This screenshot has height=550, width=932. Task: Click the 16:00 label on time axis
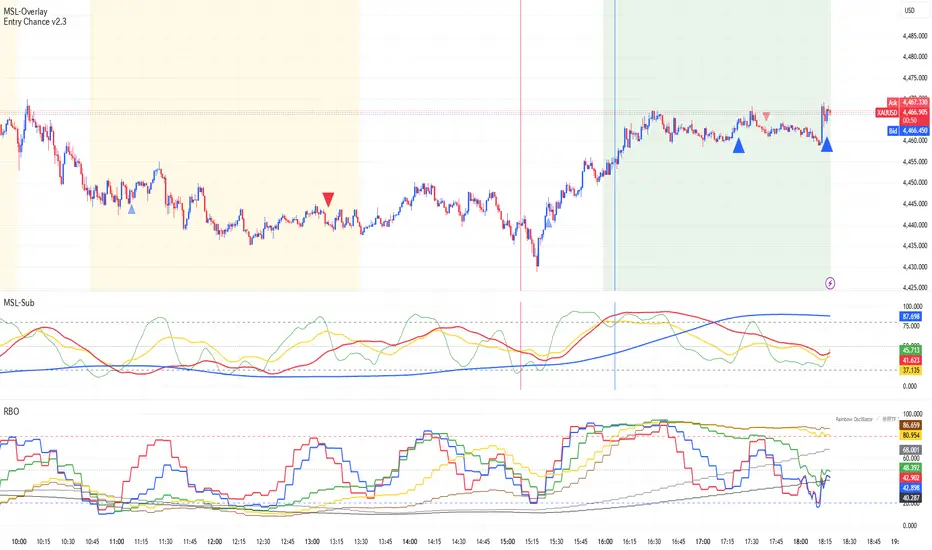tap(605, 542)
